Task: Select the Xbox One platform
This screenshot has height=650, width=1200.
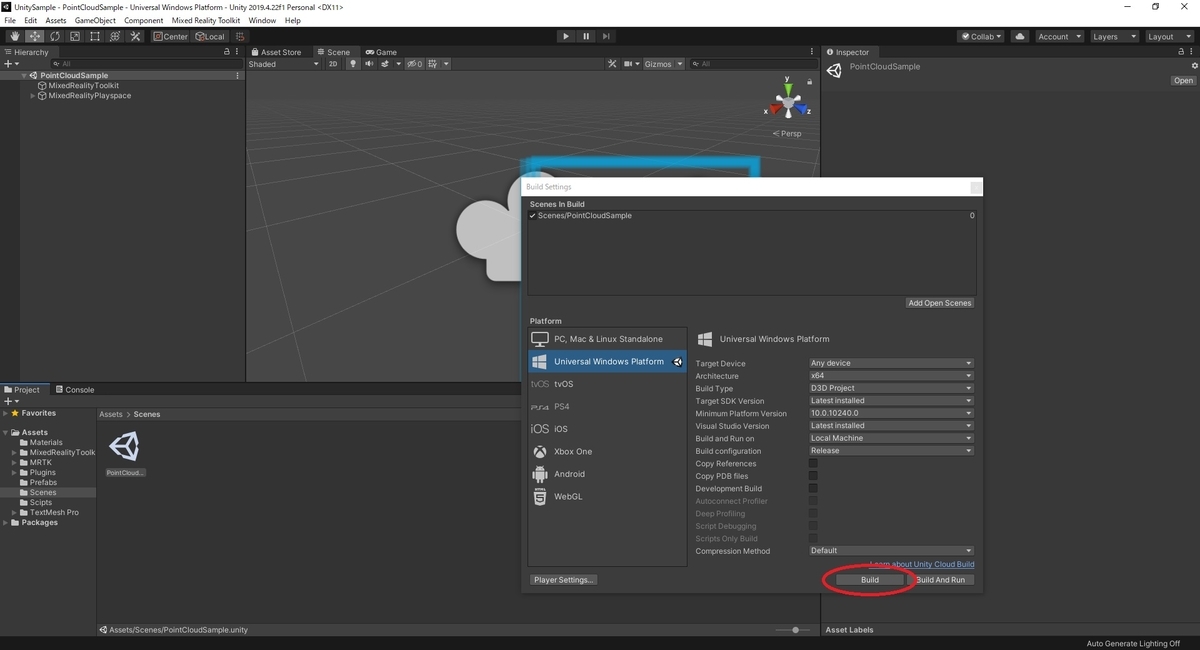Action: (608, 452)
